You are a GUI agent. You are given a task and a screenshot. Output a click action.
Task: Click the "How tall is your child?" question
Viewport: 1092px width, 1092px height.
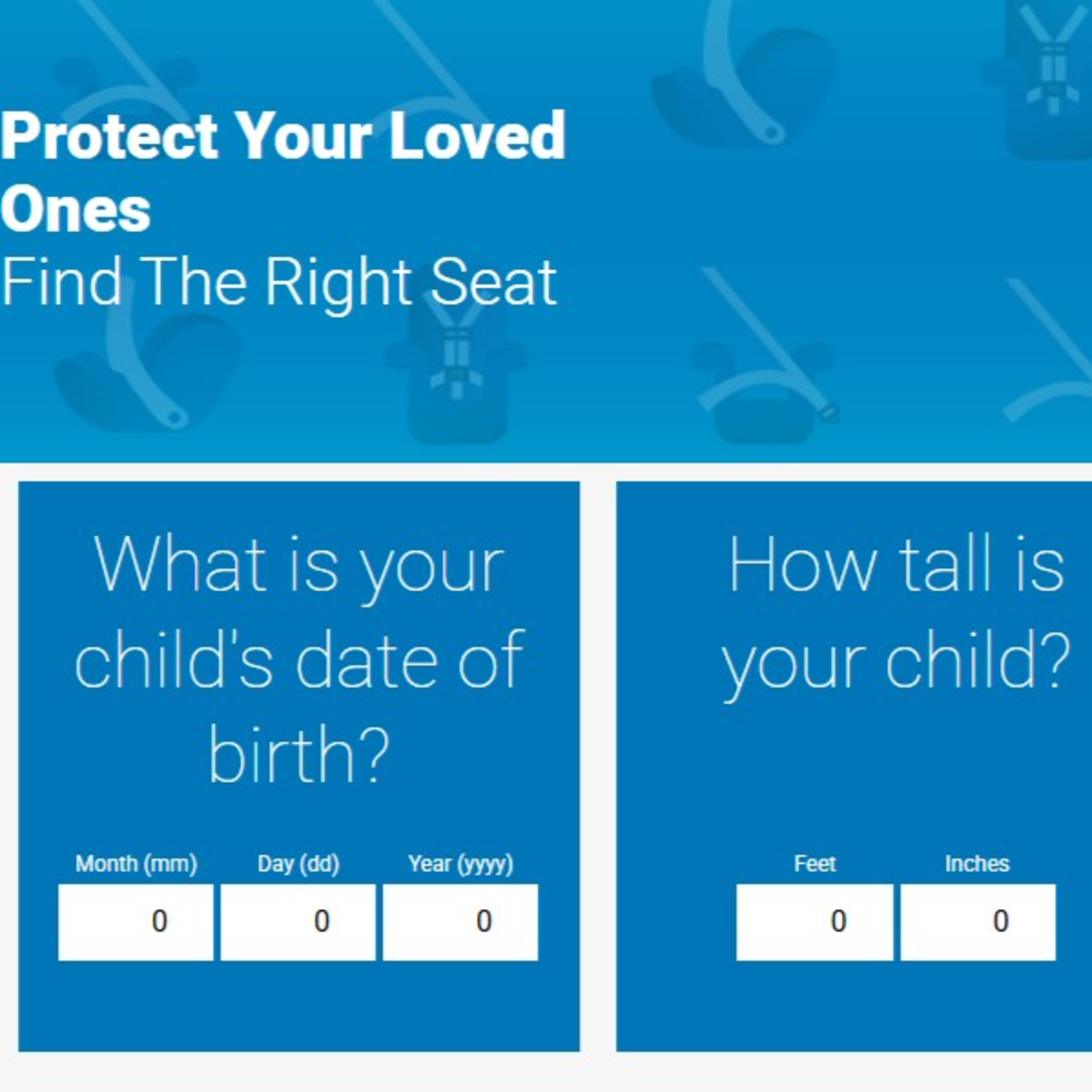click(895, 613)
